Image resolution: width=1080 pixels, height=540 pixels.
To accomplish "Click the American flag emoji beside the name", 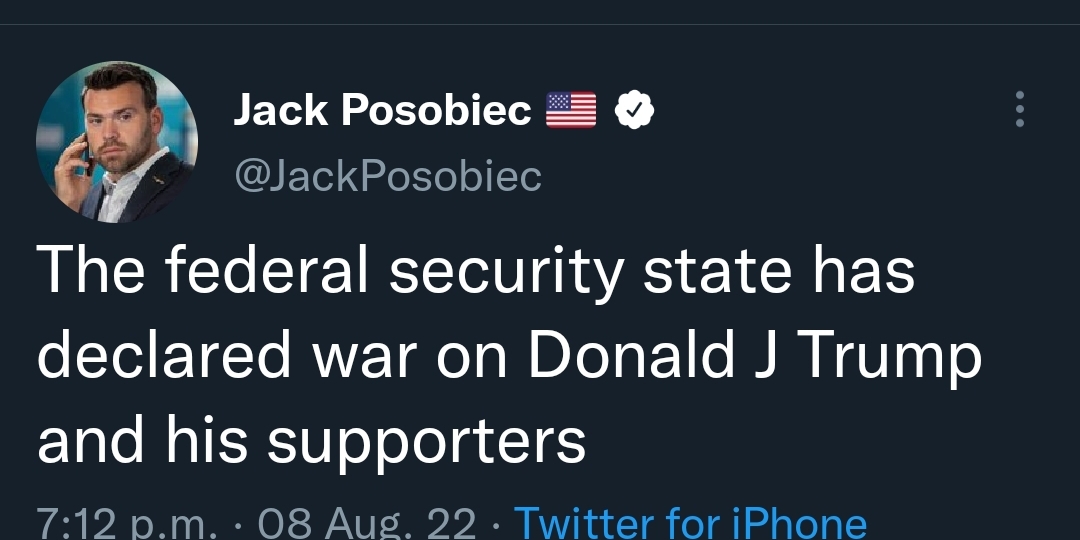I will 571,110.
